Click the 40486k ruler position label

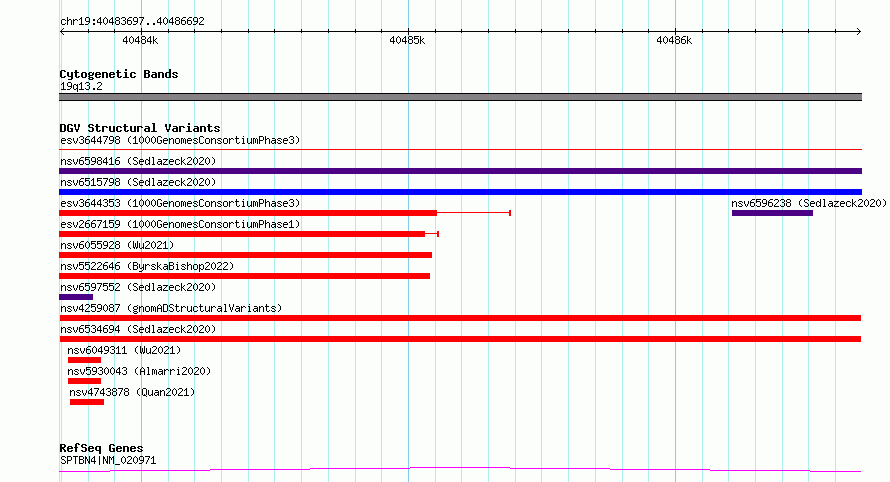point(674,40)
